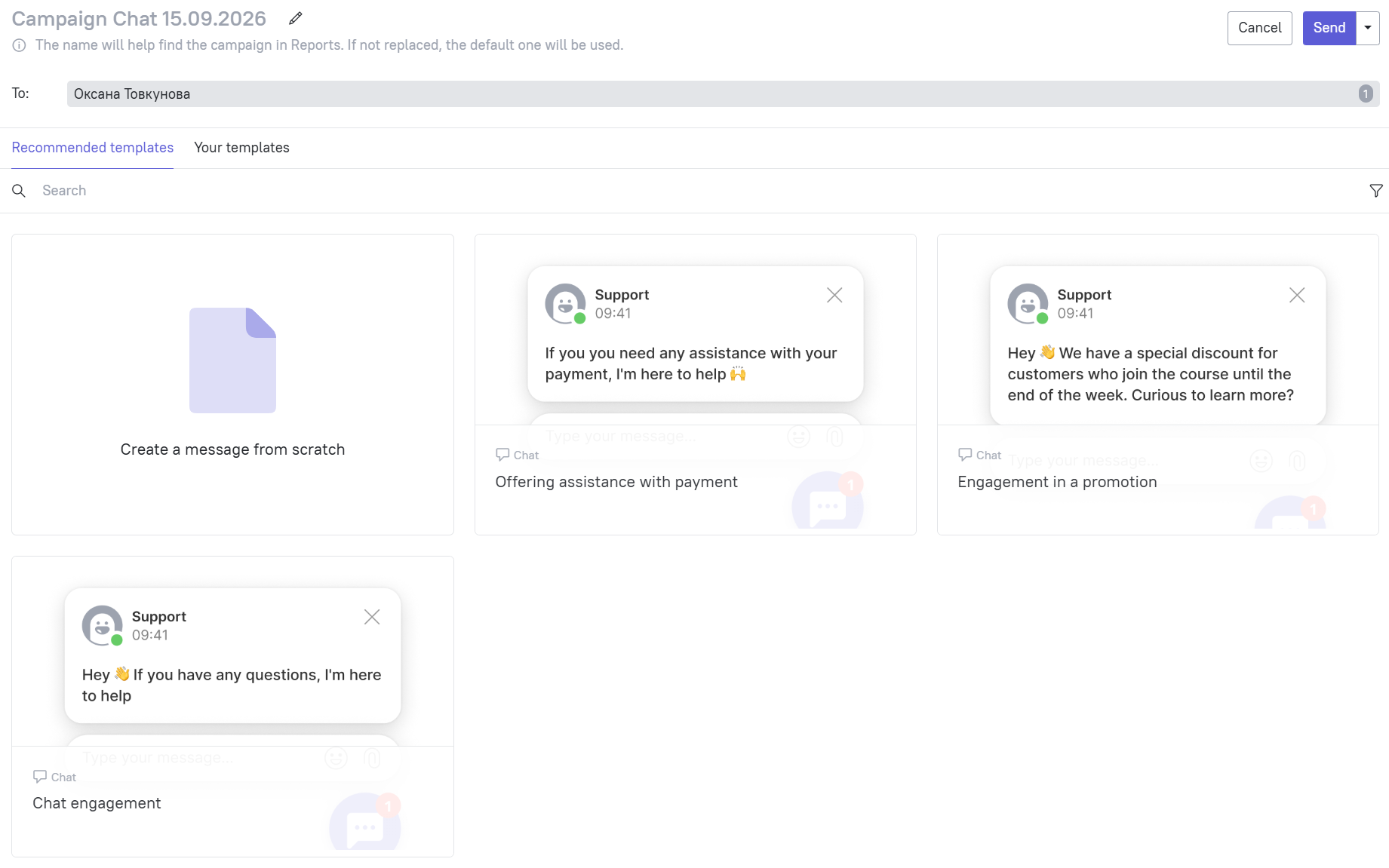This screenshot has width=1389, height=868.
Task: Switch to Recommended templates tab
Action: [93, 148]
